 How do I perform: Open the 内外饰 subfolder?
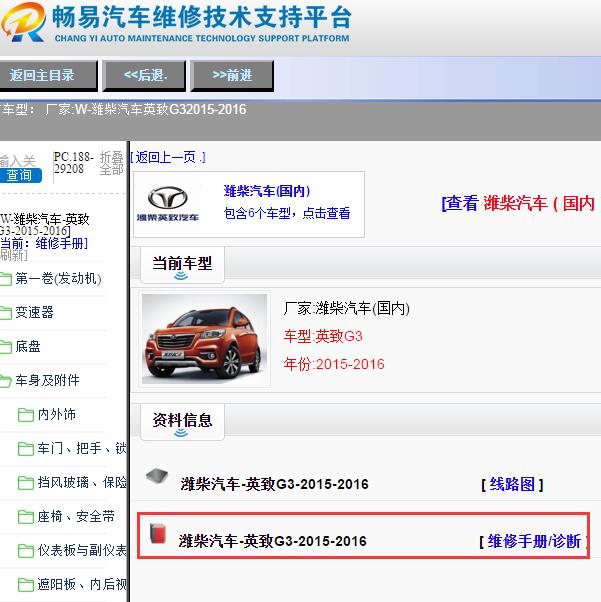coord(56,414)
